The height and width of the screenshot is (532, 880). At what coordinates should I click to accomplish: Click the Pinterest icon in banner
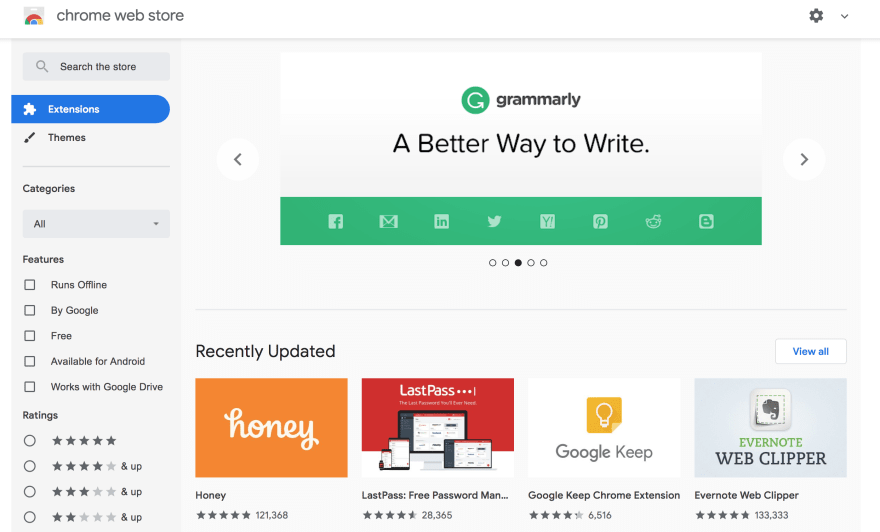pyautogui.click(x=601, y=221)
